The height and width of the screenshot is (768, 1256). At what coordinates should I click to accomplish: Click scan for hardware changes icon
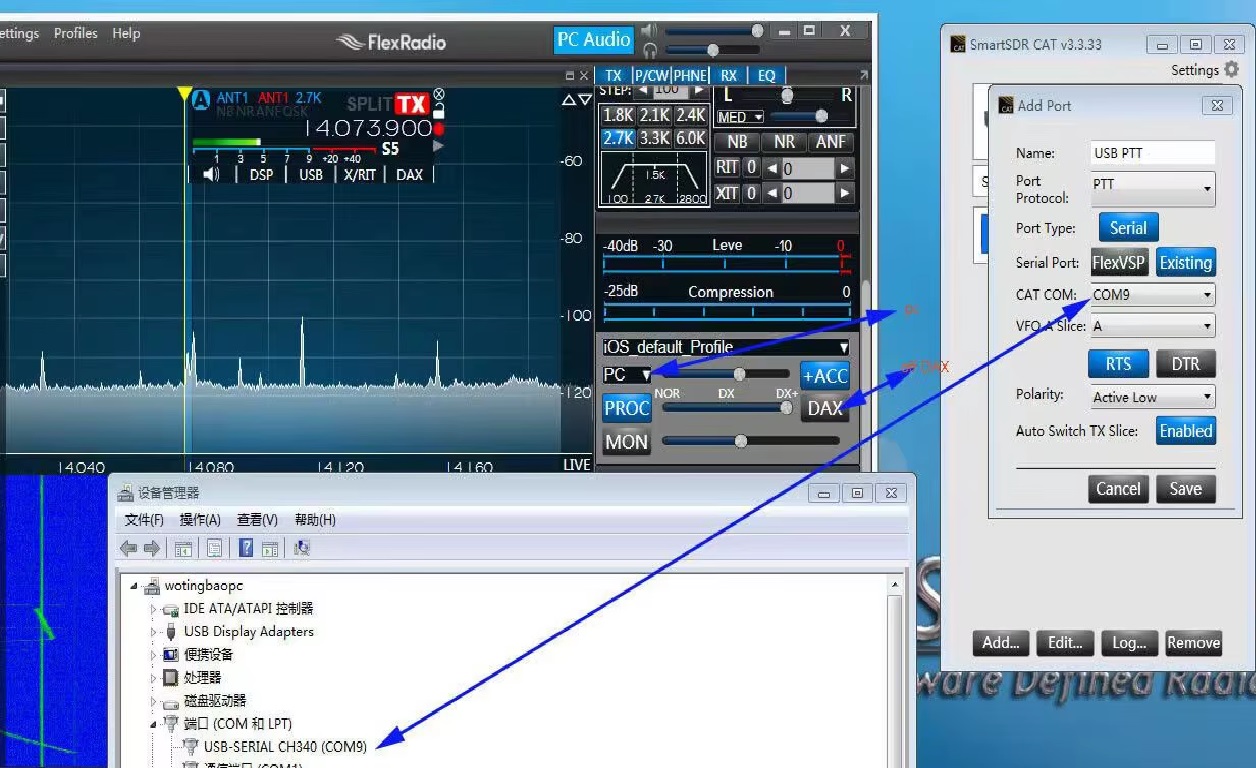(302, 548)
